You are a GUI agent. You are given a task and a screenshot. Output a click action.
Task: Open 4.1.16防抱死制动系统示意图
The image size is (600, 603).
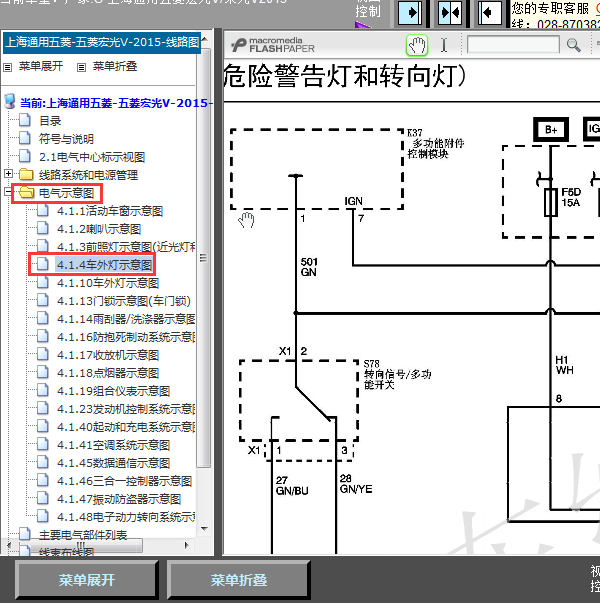coord(126,337)
